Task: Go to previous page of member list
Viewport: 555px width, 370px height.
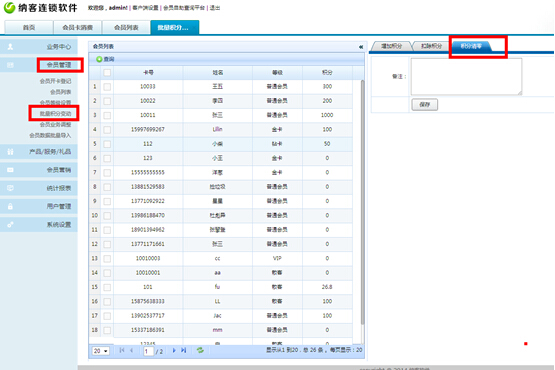Action: (x=132, y=350)
